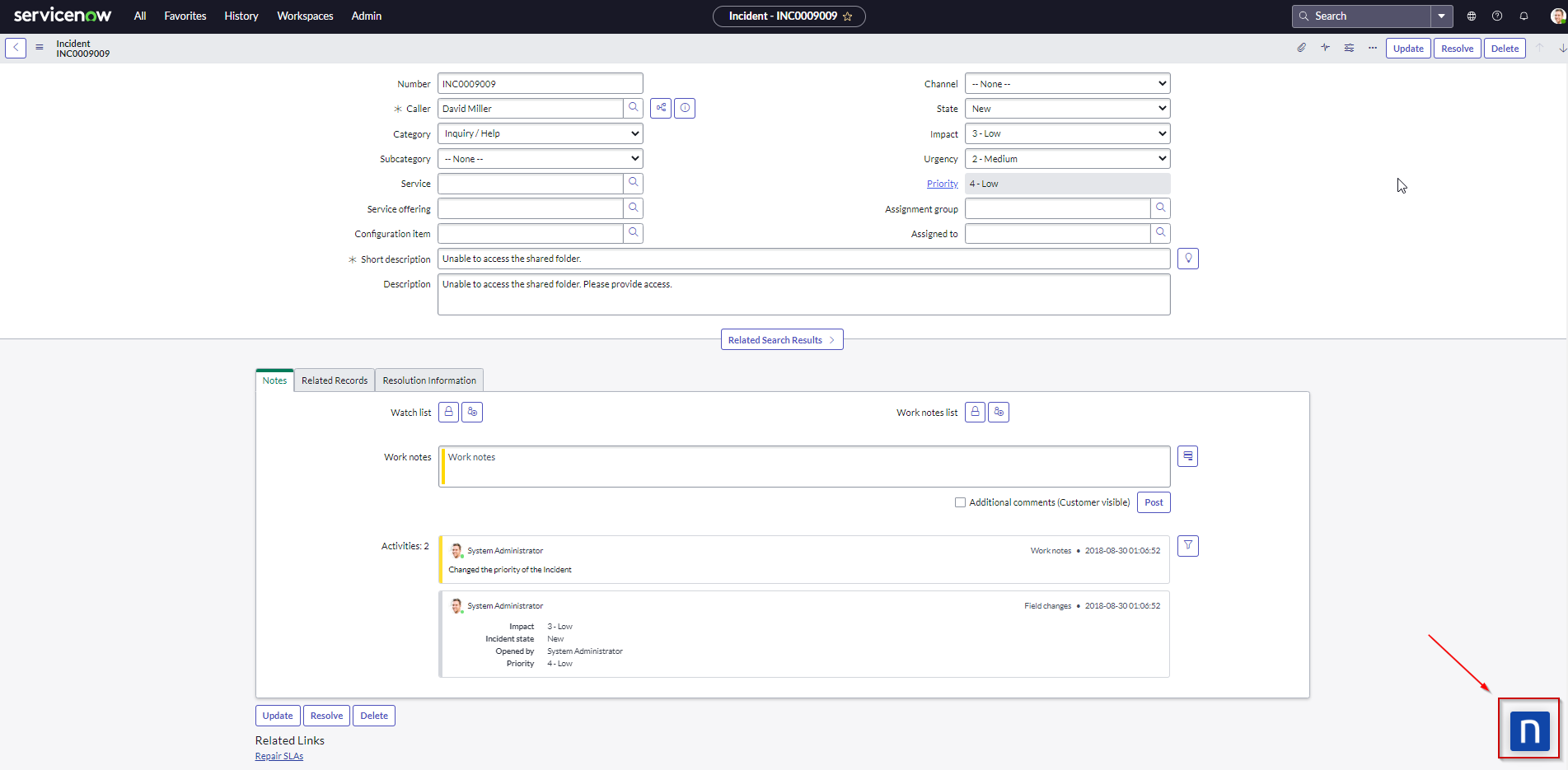Open the Now Assist floating button
1568x770 pixels.
click(1529, 730)
